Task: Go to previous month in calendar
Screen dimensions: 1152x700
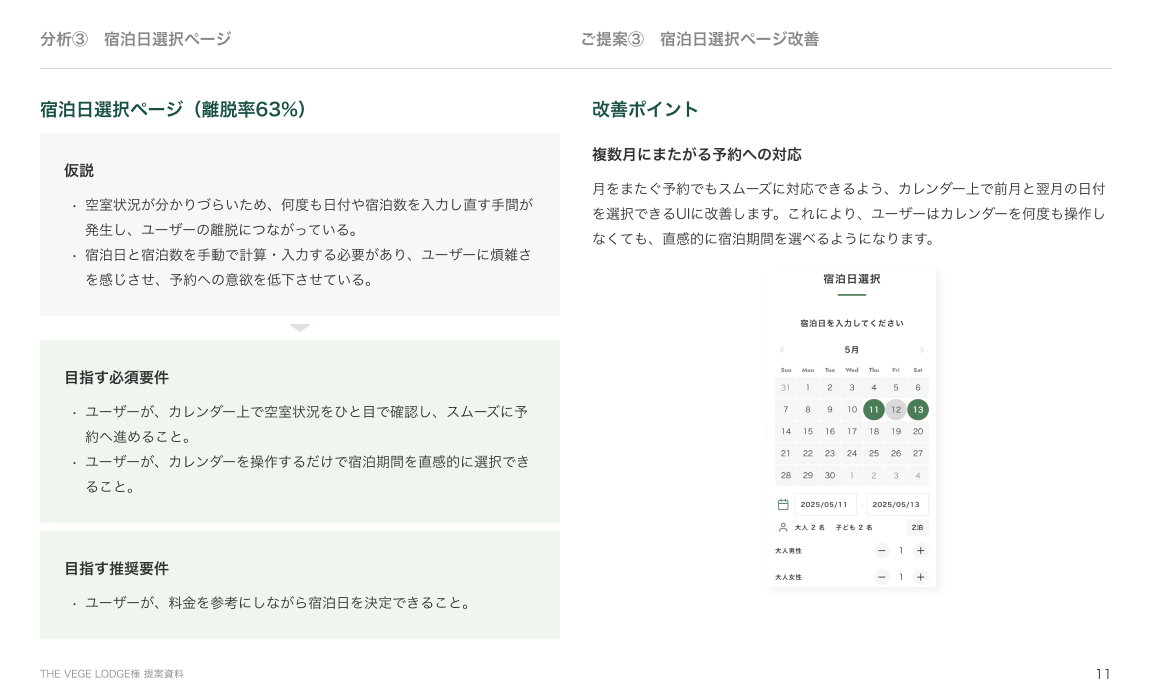Action: (782, 350)
